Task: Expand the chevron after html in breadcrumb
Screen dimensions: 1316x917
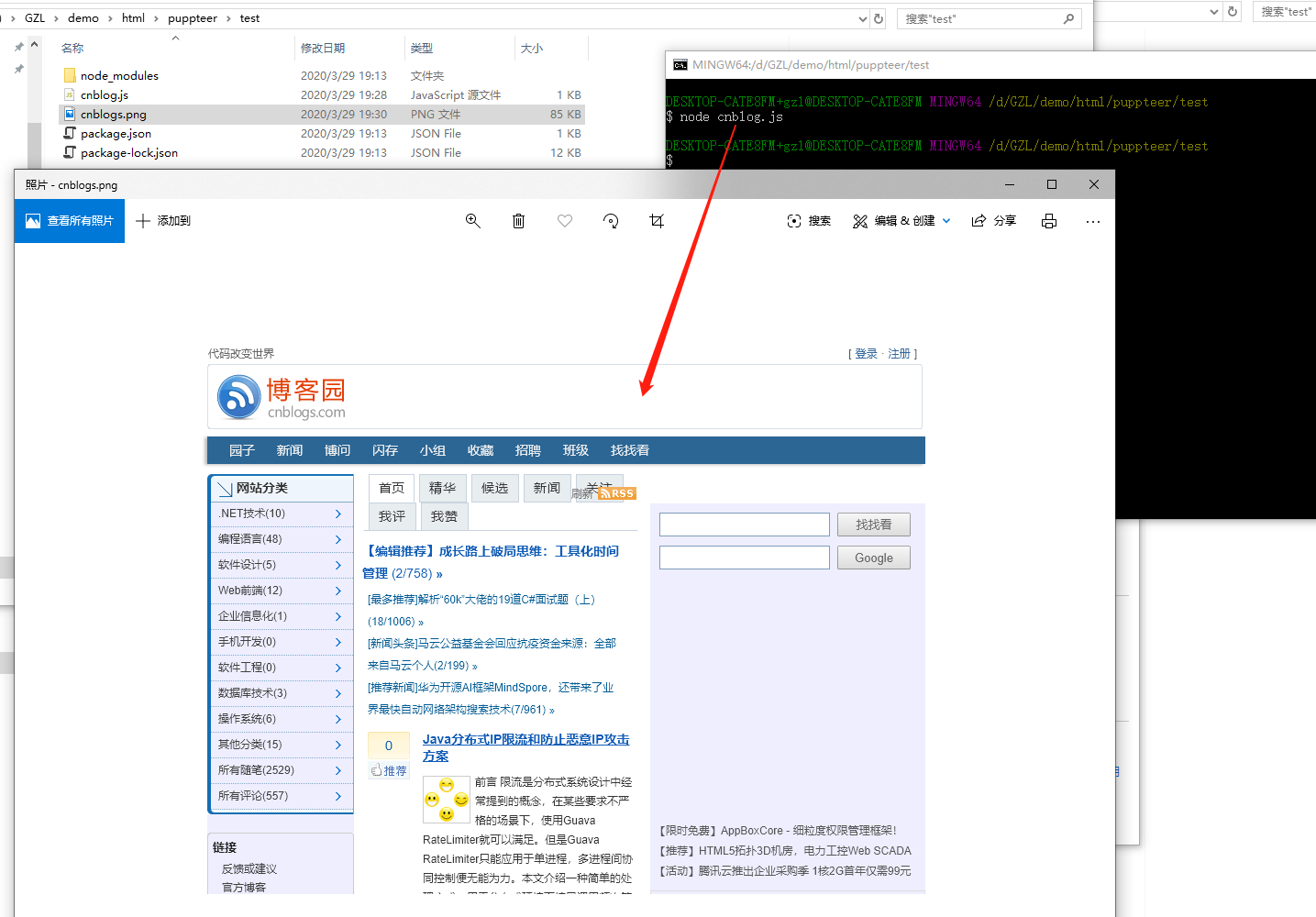Action: (157, 18)
